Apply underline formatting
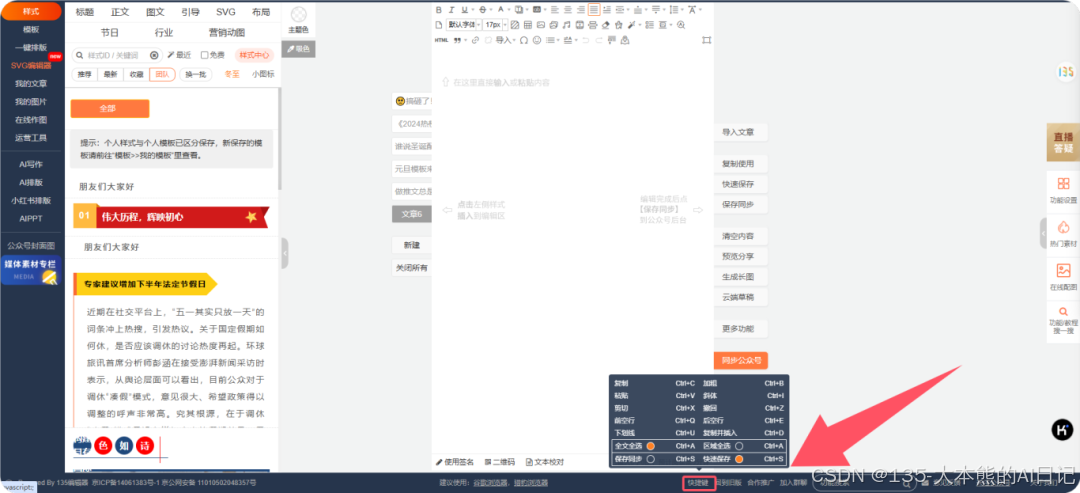 click(465, 10)
